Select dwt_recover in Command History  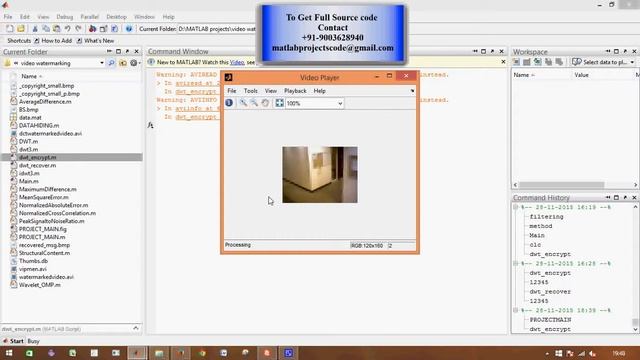[x=550, y=292]
